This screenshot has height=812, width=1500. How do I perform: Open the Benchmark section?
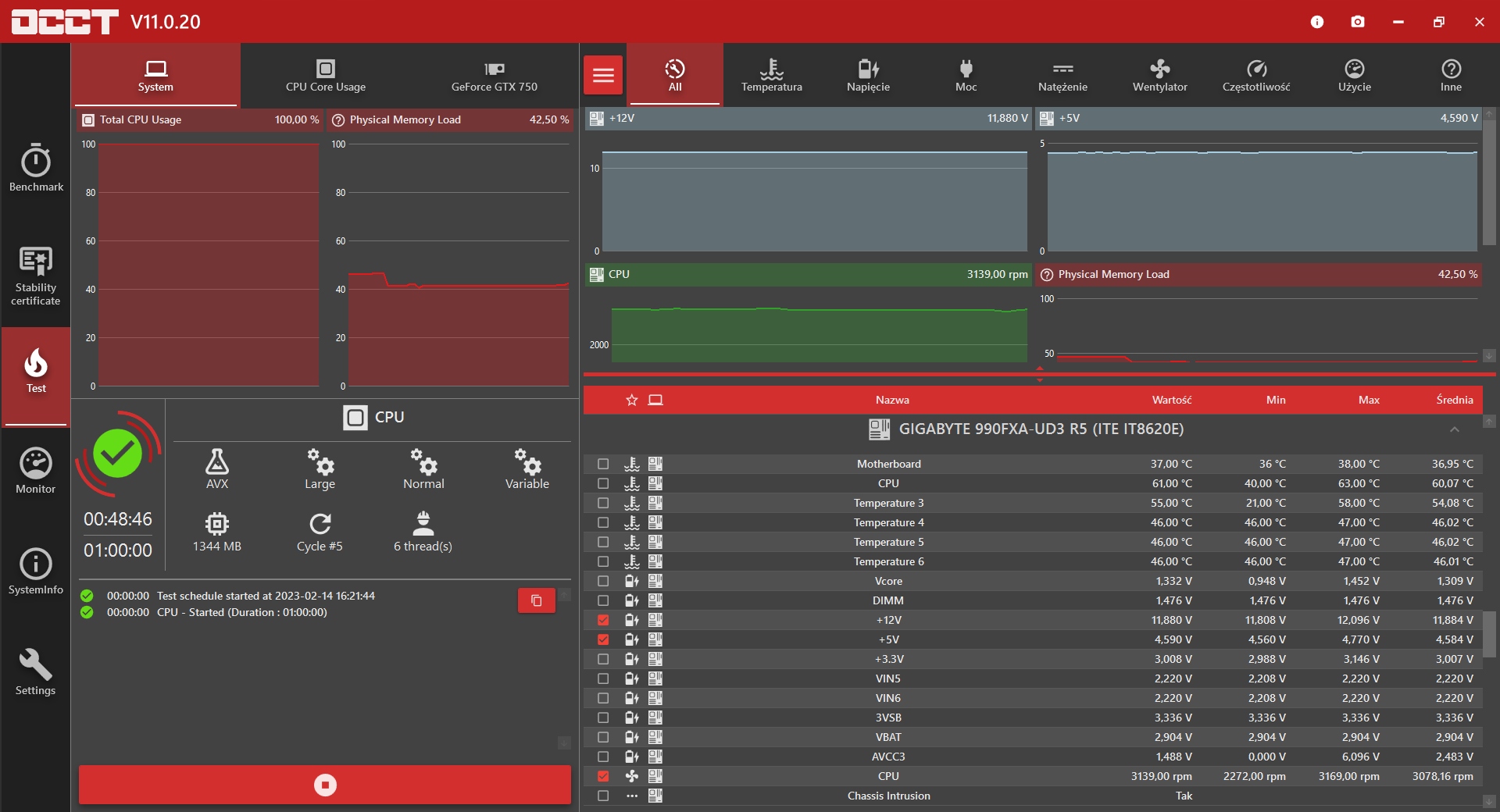[x=36, y=167]
